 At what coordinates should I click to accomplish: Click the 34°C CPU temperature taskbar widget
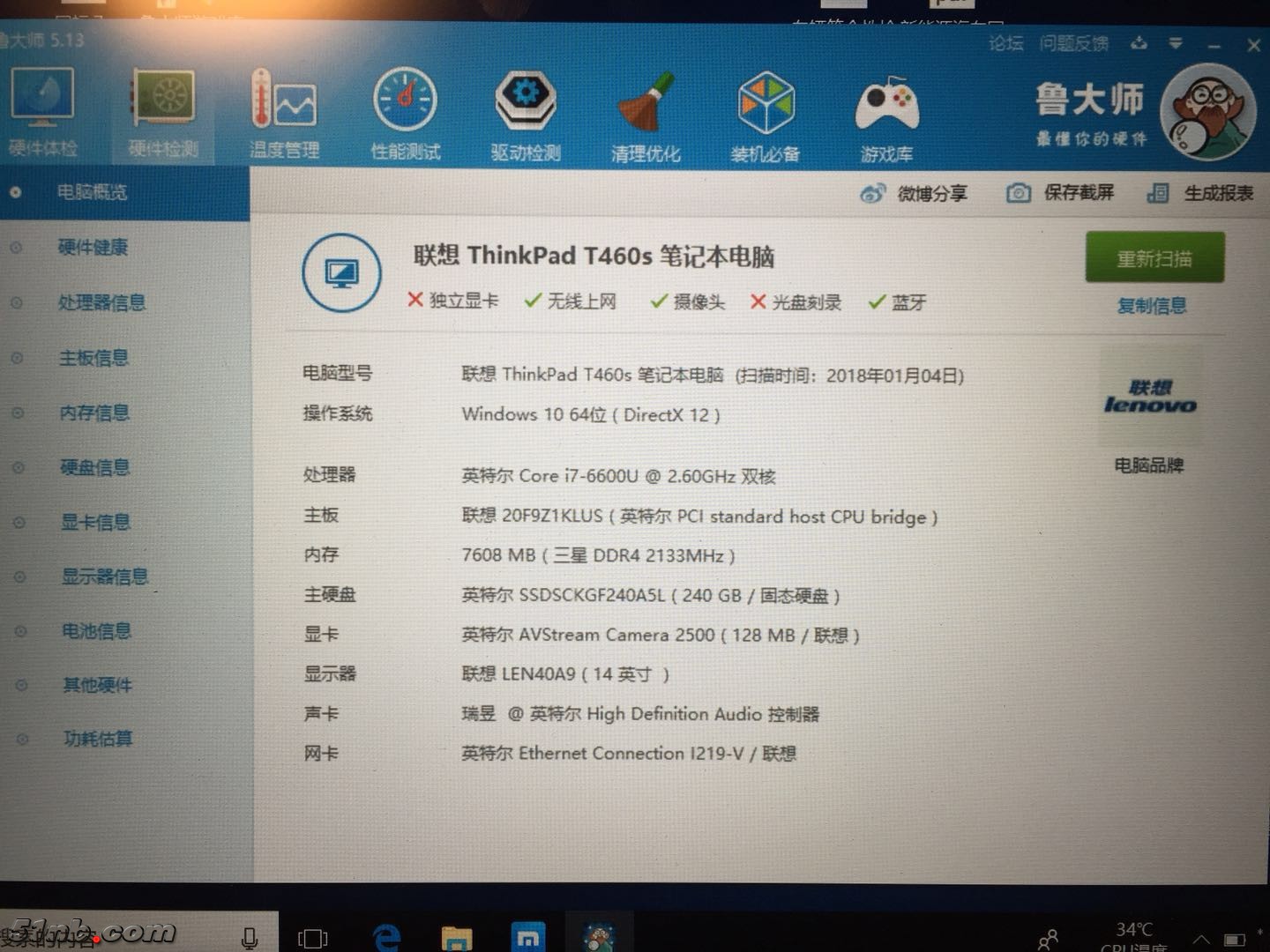[x=1133, y=936]
